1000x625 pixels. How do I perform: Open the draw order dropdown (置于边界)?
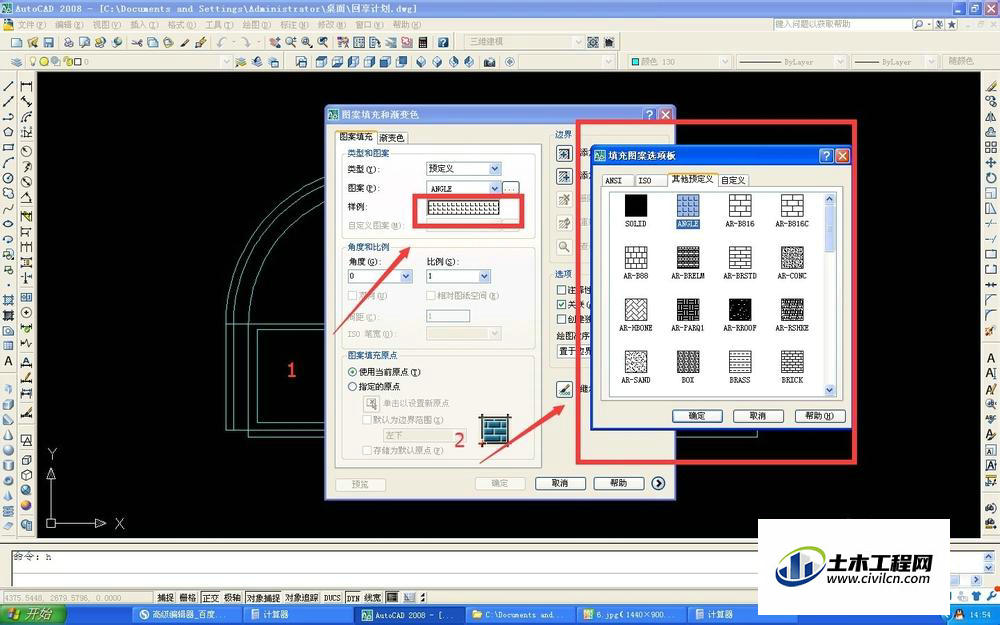574,351
